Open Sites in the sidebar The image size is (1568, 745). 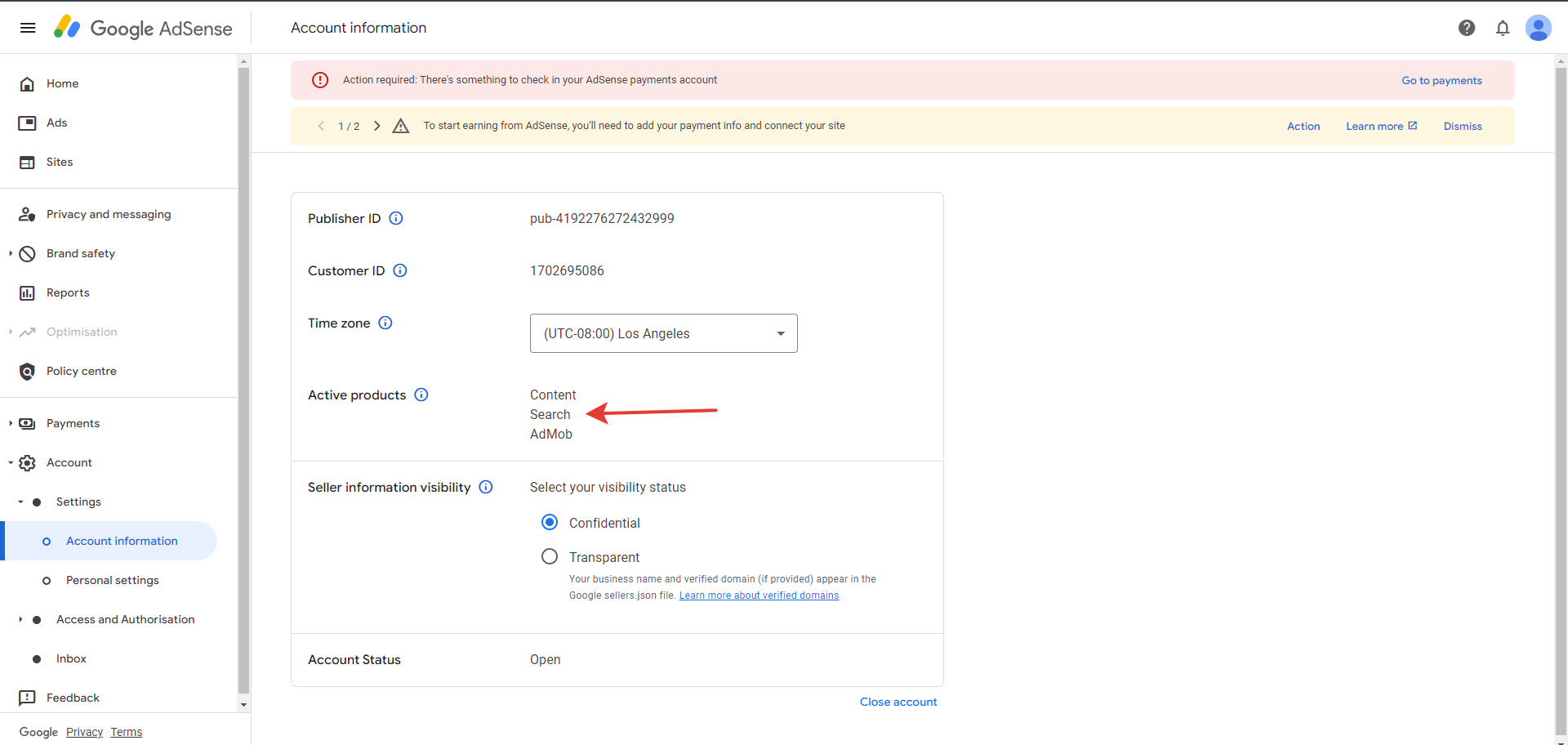pos(60,162)
